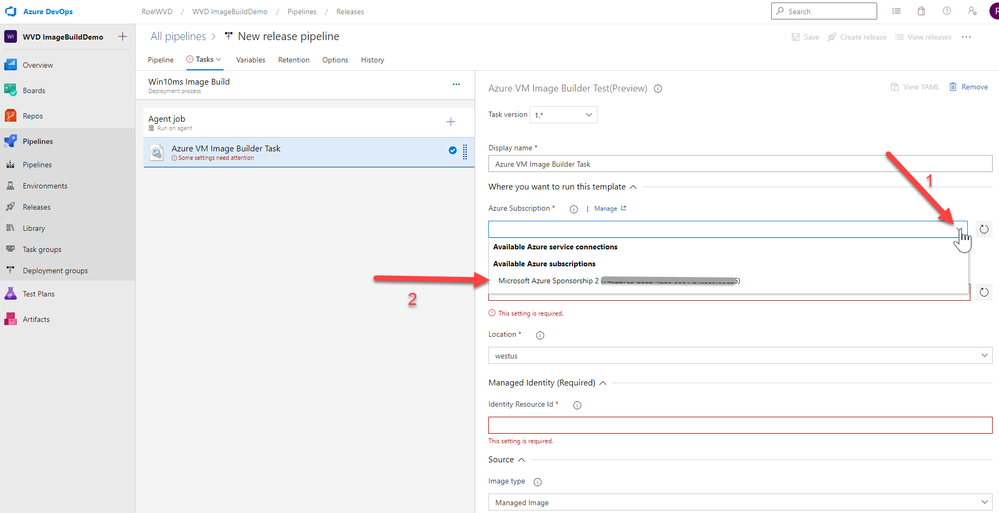Click Create release button
The height and width of the screenshot is (513, 999).
click(x=857, y=37)
